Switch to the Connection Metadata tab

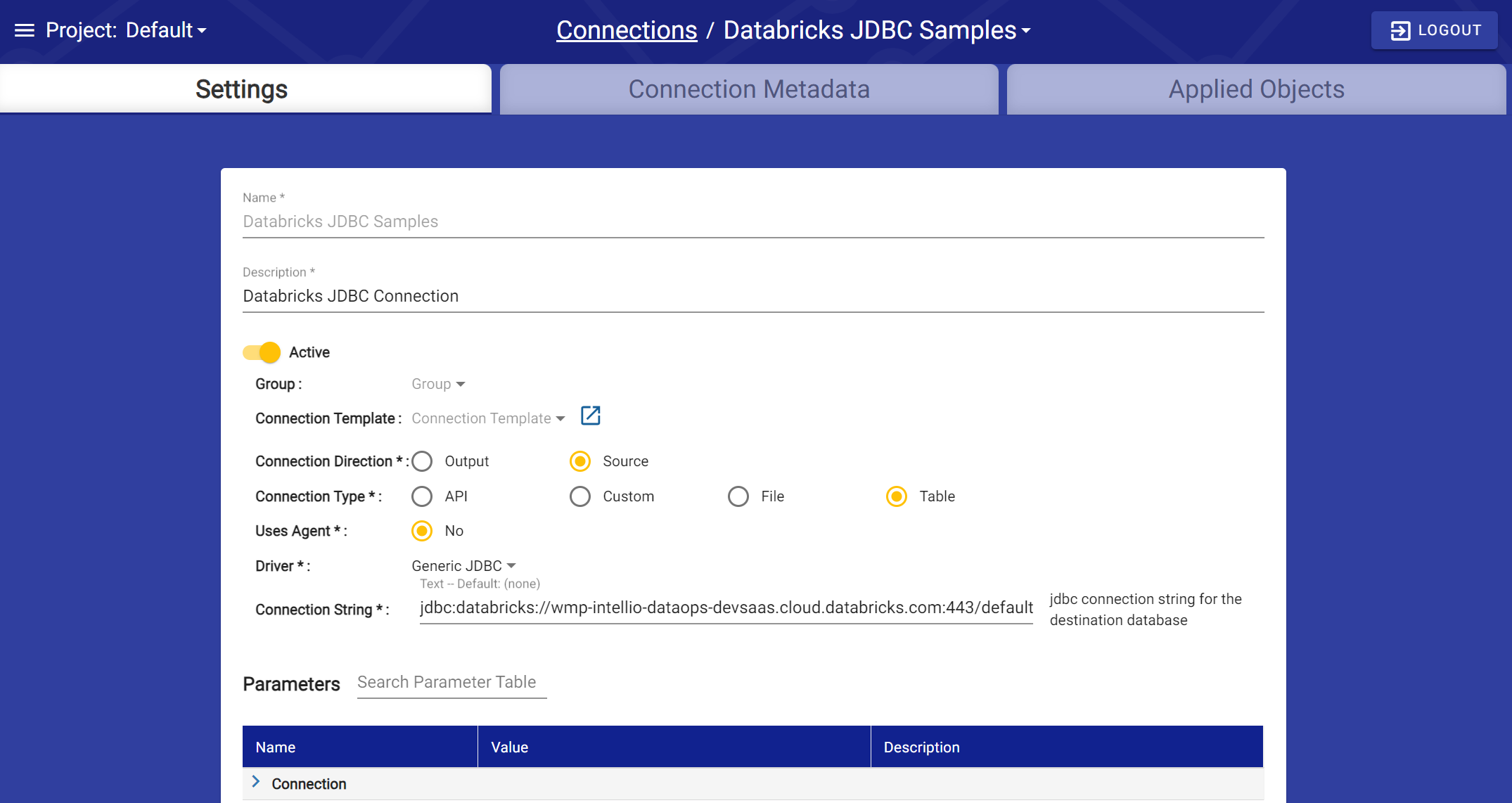pyautogui.click(x=749, y=89)
